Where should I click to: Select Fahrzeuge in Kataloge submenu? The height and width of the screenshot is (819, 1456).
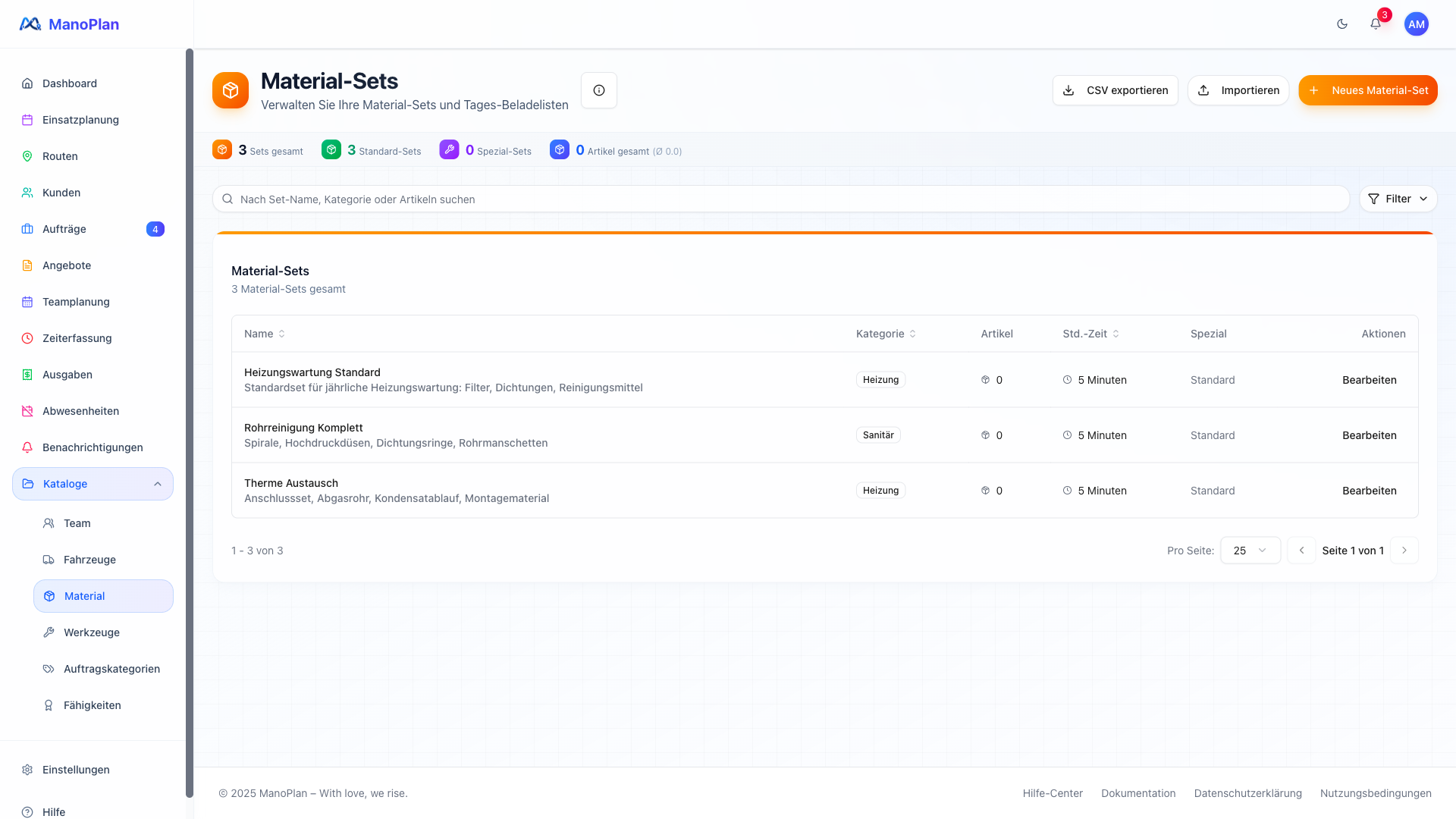pos(89,560)
